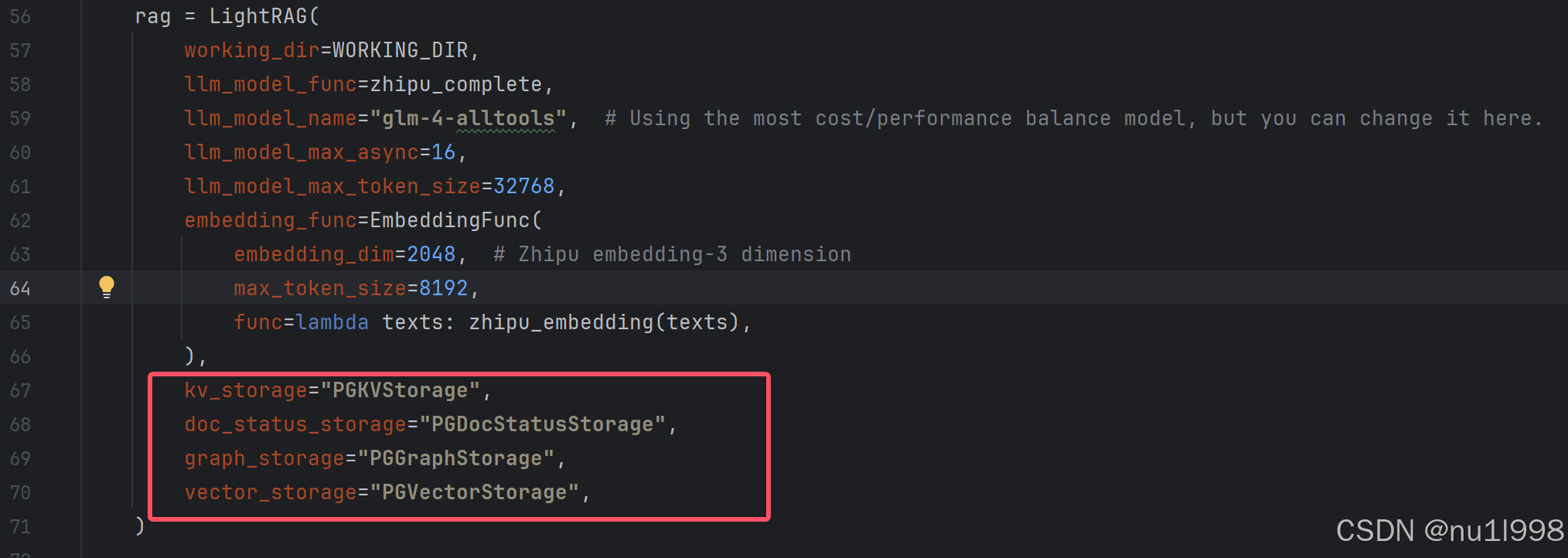
Task: Place cursor on the kv_storage parameter
Action: tap(246, 390)
